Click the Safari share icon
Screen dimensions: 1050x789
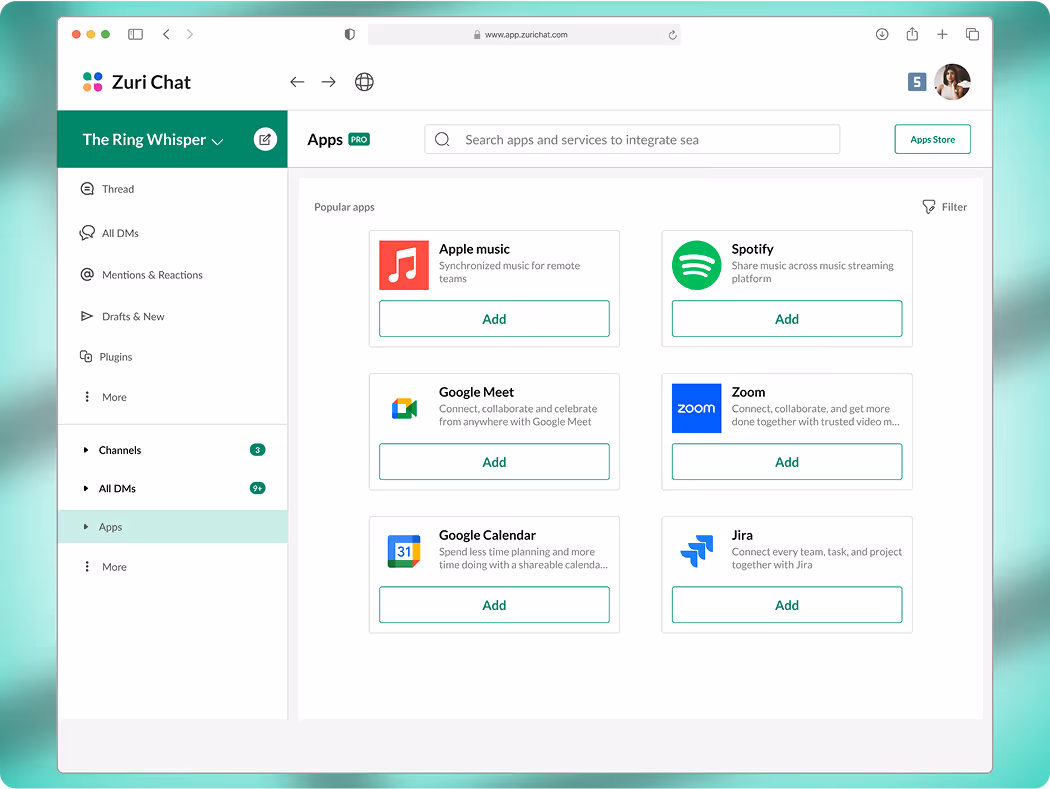(912, 34)
